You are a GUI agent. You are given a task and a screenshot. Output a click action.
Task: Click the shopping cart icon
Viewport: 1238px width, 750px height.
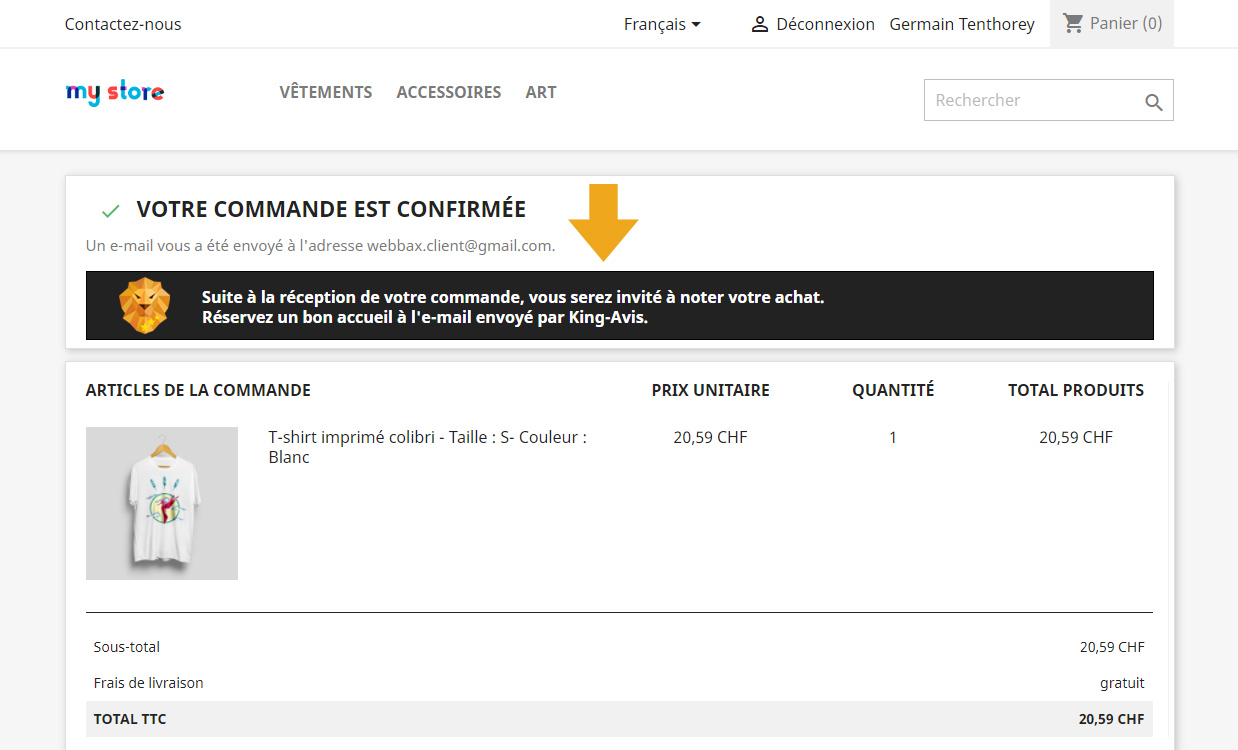1073,23
